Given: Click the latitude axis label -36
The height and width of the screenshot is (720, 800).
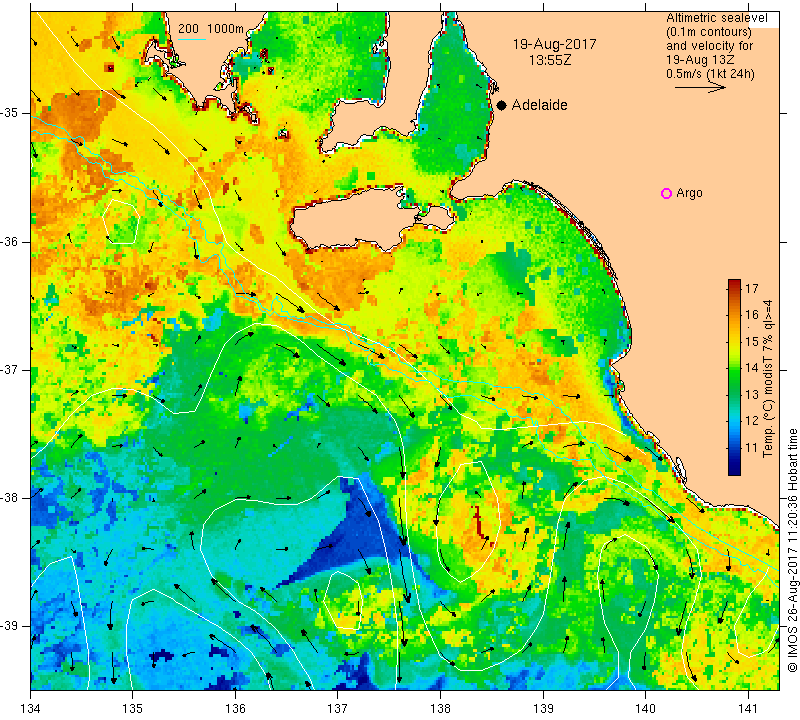Looking at the screenshot, I should (10, 241).
